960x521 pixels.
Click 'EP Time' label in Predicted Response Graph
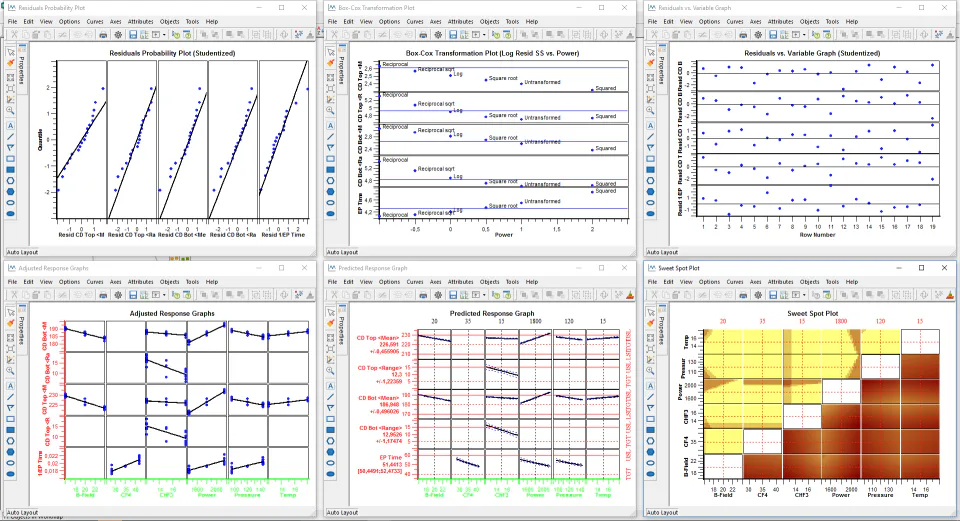pyautogui.click(x=390, y=457)
